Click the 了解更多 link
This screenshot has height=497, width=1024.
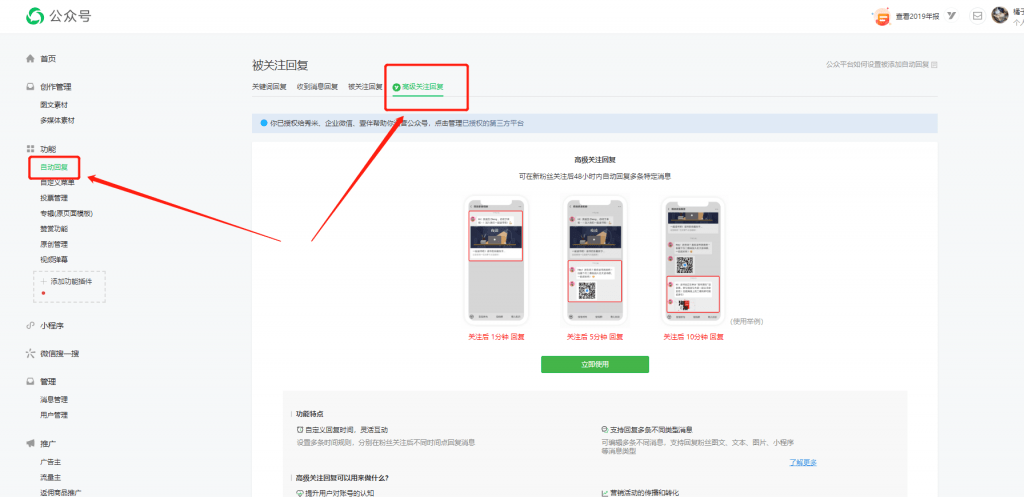point(803,462)
